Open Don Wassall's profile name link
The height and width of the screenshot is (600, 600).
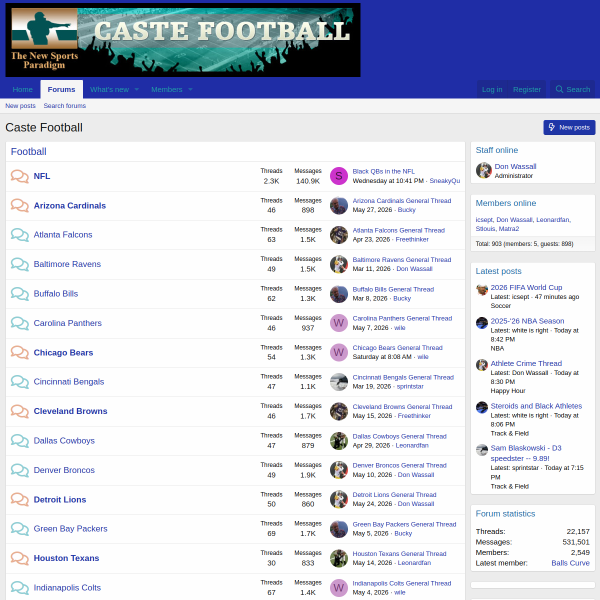click(x=515, y=166)
